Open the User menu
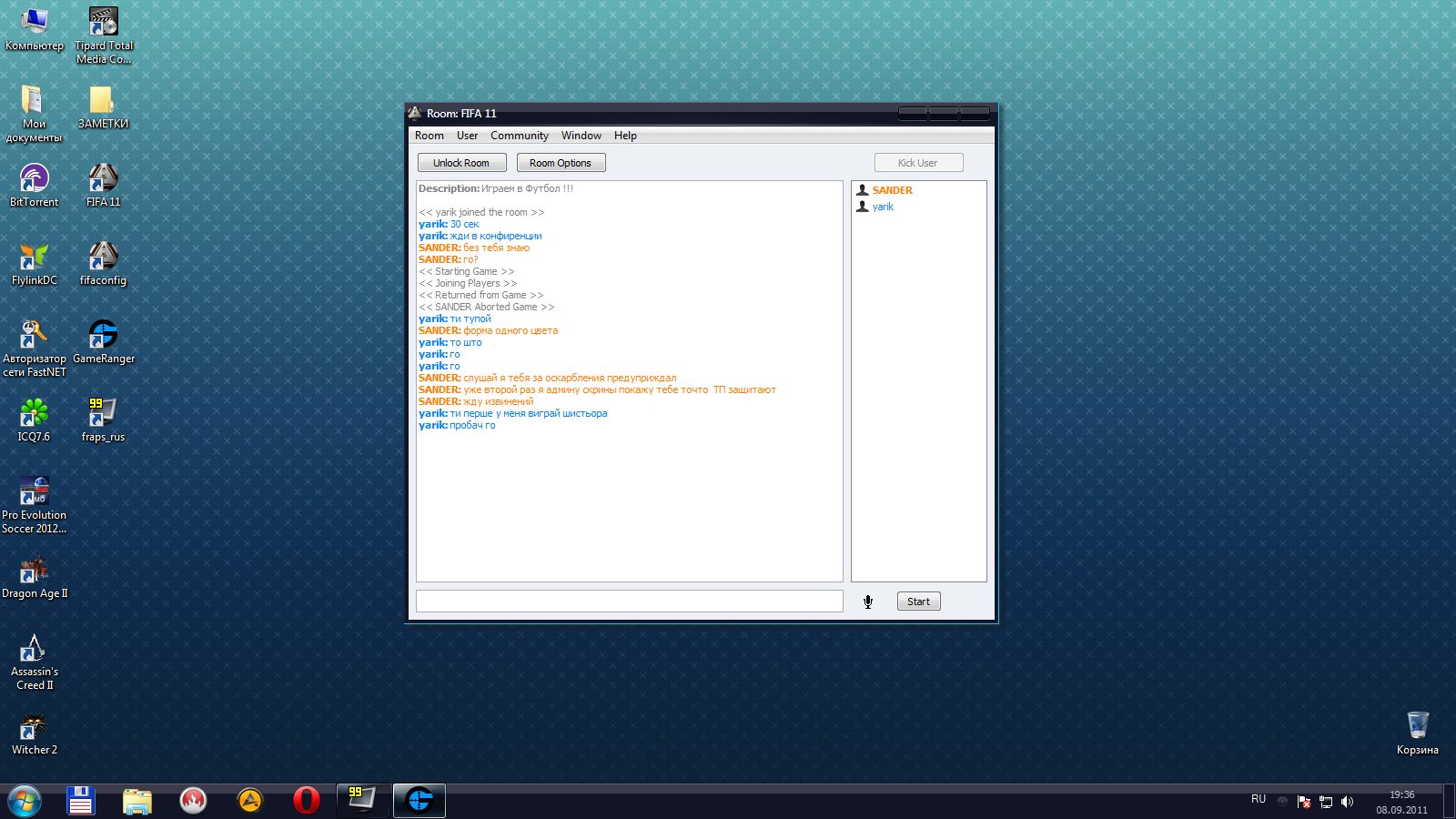This screenshot has height=819, width=1456. pos(467,136)
